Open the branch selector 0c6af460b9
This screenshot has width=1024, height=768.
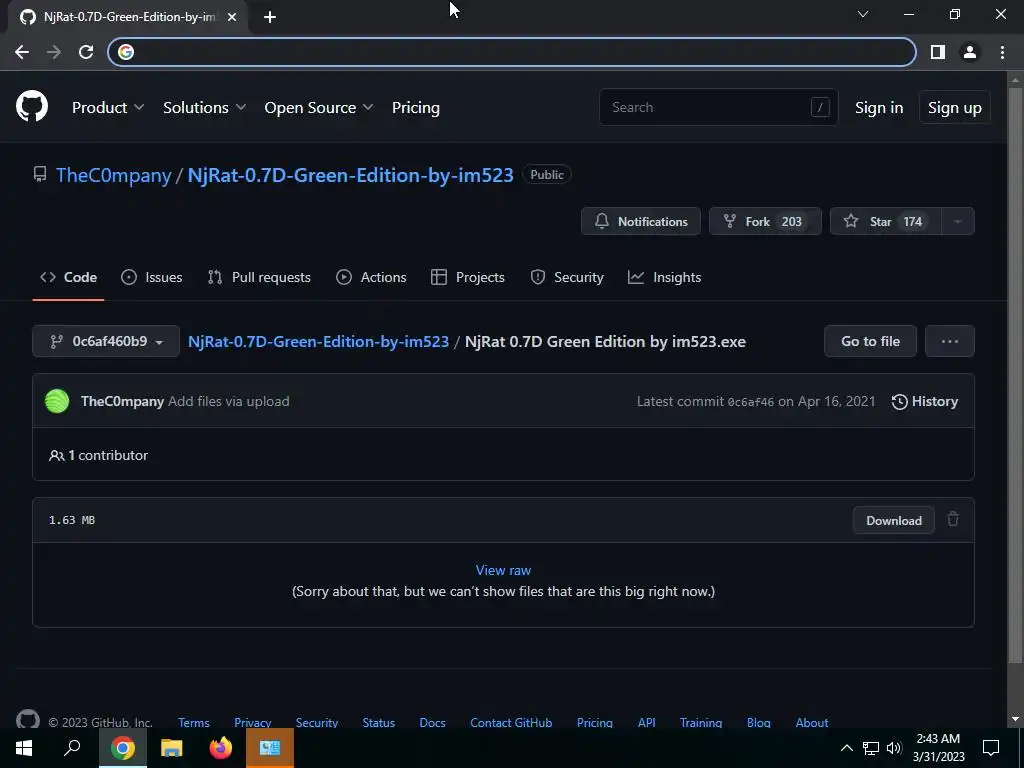(106, 341)
